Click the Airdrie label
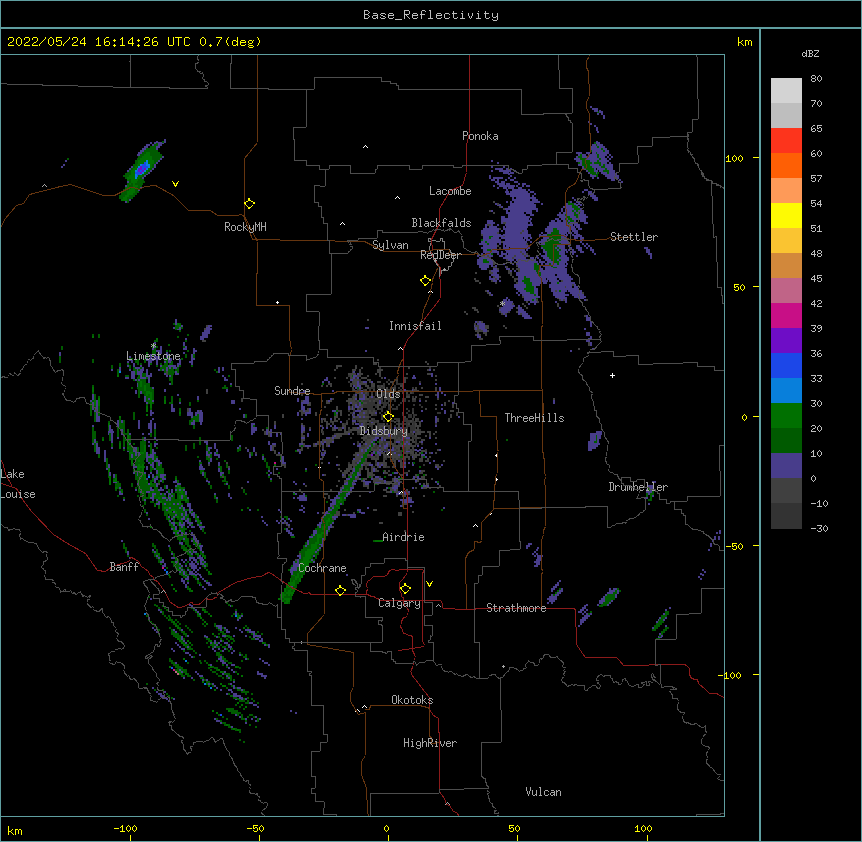This screenshot has height=842, width=862. point(403,537)
